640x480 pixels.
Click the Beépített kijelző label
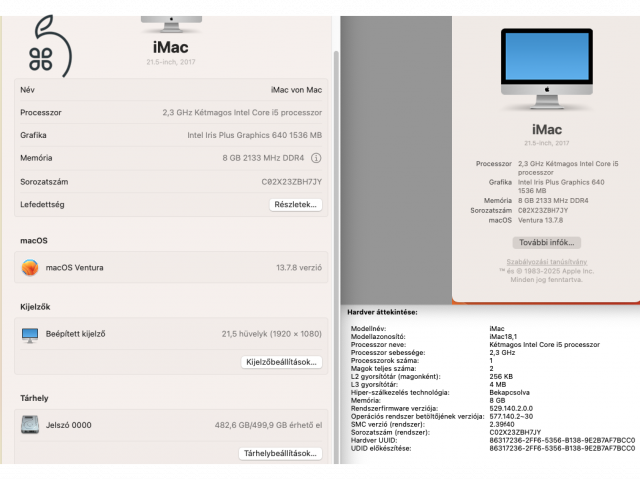76,334
